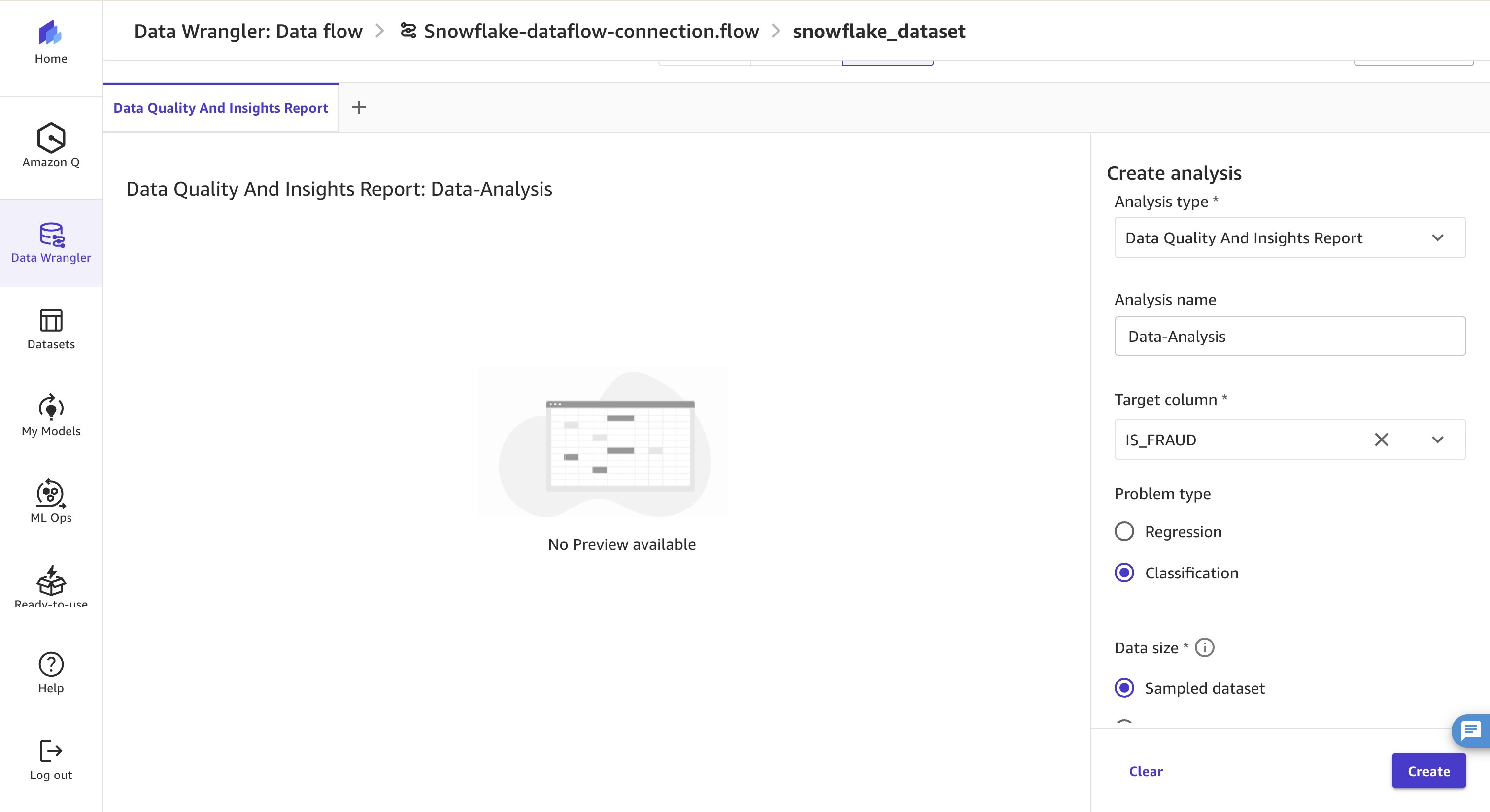Open My Models section
1490x812 pixels.
tap(51, 415)
